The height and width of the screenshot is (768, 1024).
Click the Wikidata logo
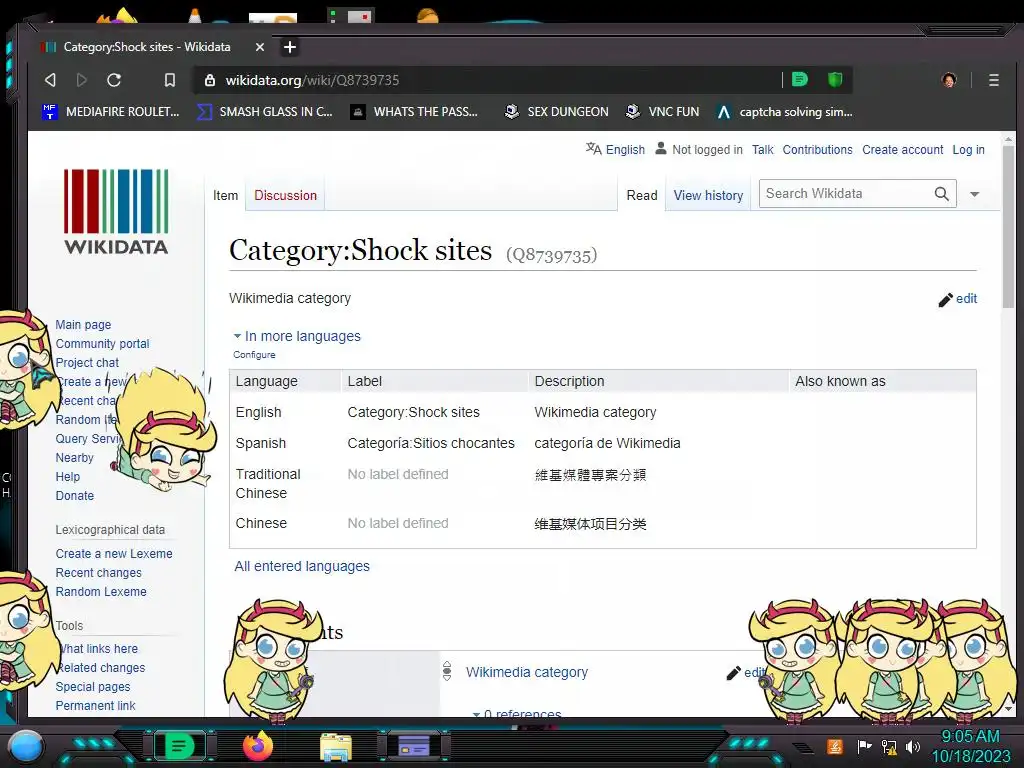click(116, 211)
